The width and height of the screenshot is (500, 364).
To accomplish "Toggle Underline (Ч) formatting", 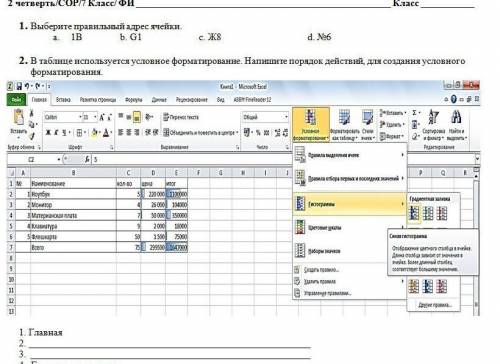I will [x=64, y=132].
